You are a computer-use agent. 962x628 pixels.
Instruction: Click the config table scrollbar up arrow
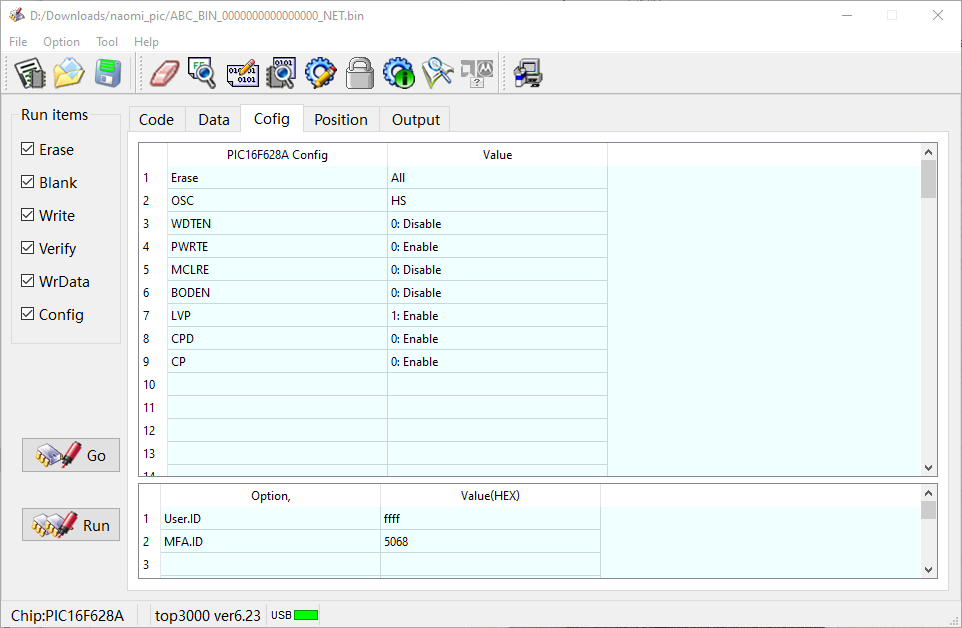928,151
